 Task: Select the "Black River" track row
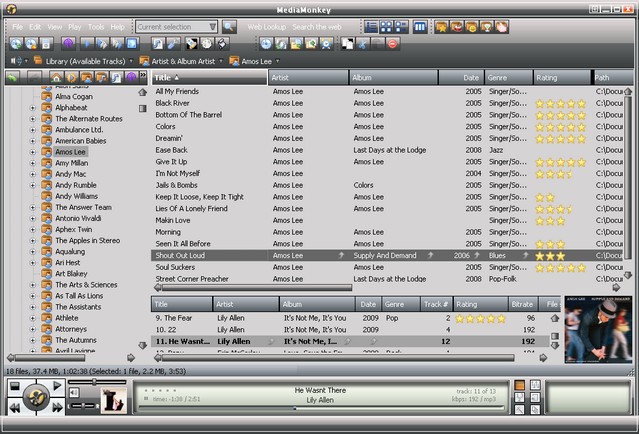[x=387, y=103]
